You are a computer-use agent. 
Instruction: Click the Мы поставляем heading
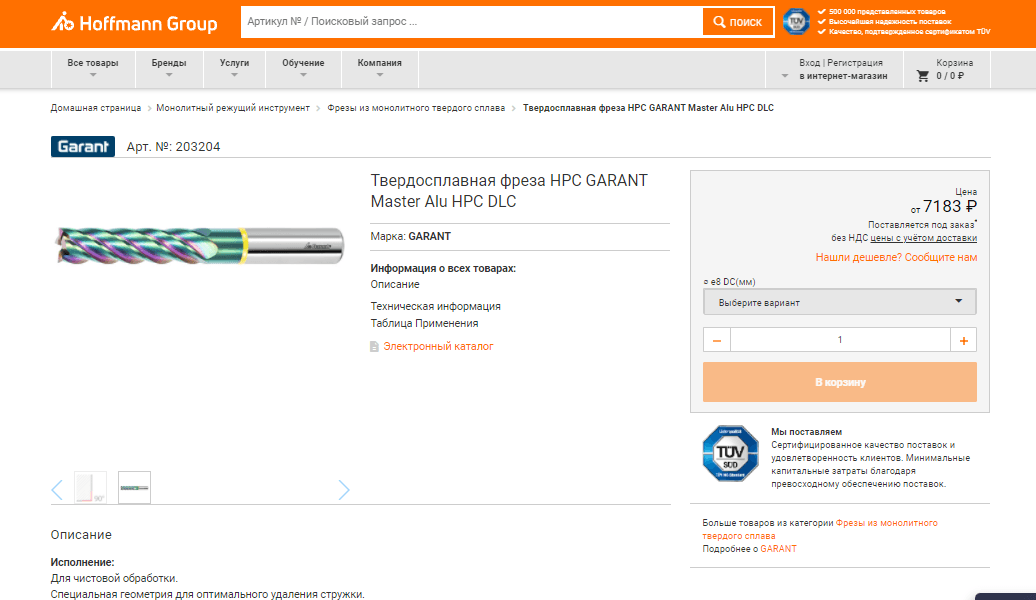(x=806, y=431)
